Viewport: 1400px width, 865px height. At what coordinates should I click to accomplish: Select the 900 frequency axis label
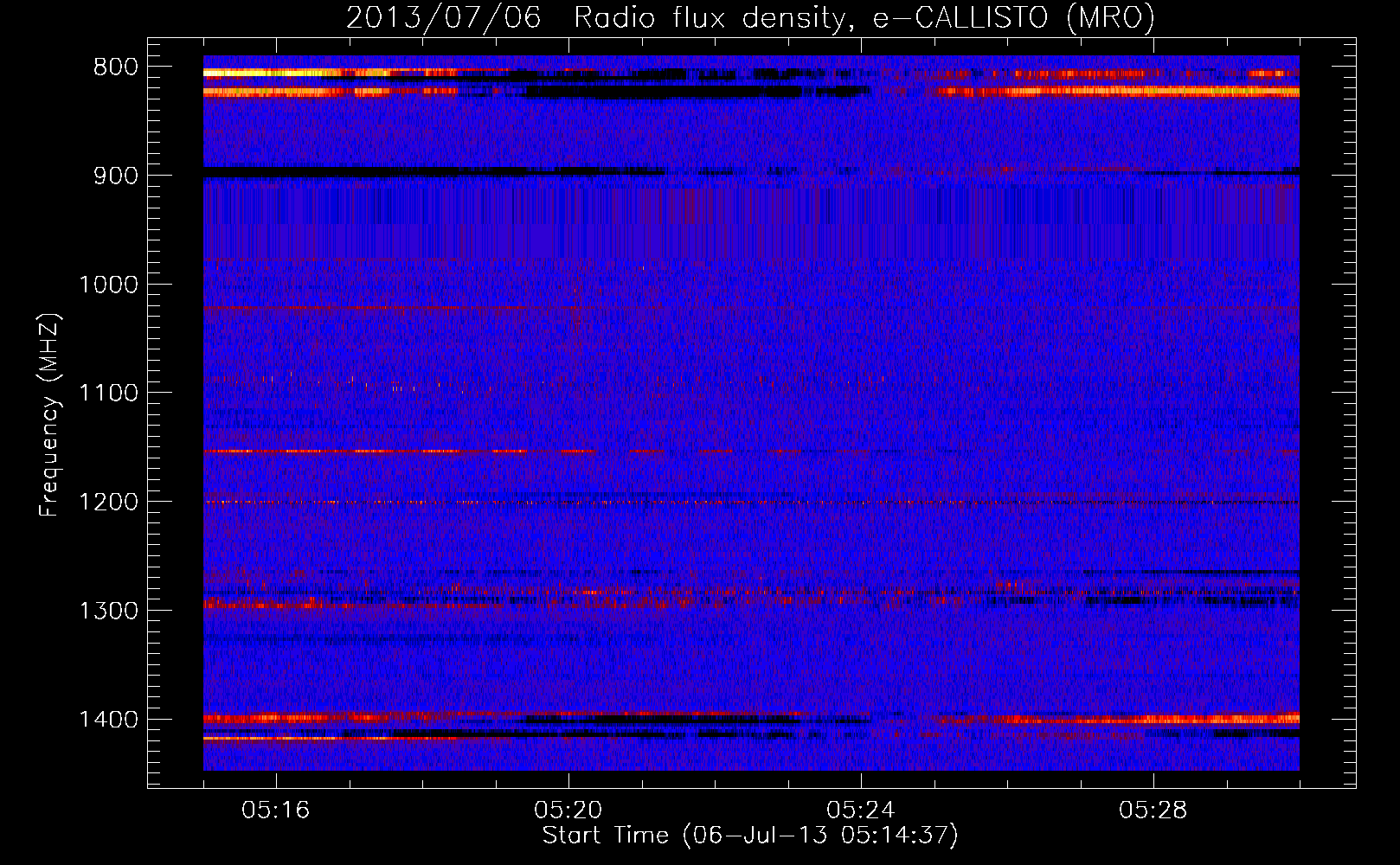click(115, 176)
